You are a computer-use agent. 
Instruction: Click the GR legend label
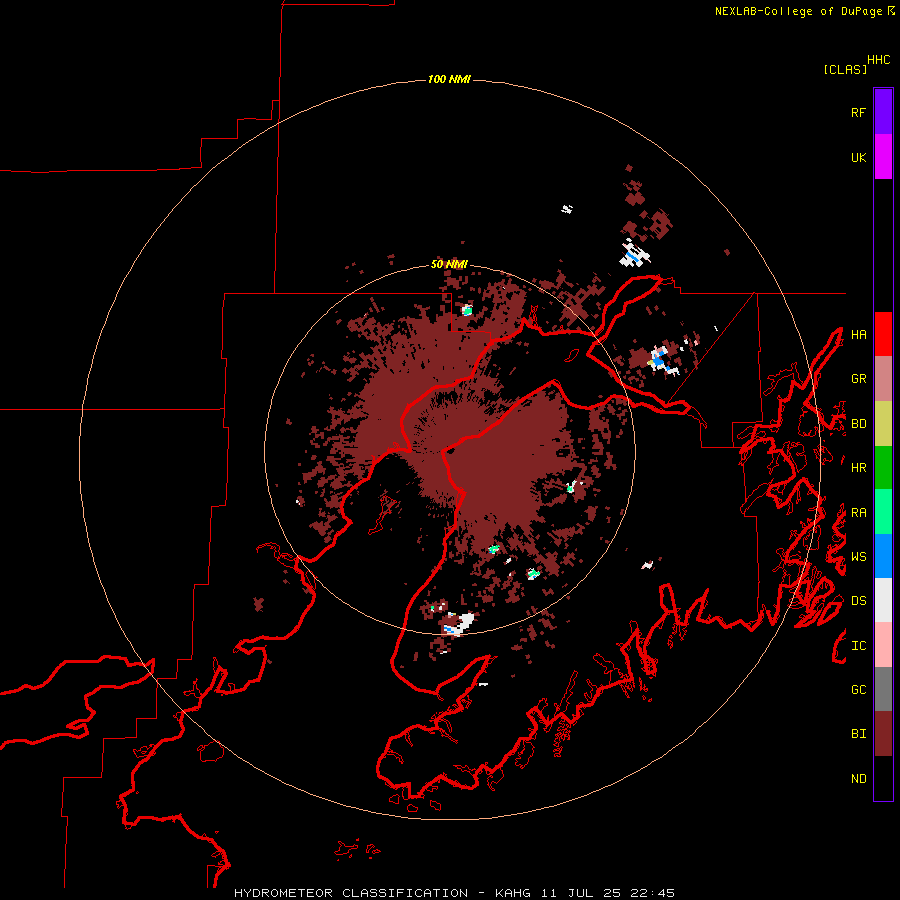pyautogui.click(x=858, y=379)
